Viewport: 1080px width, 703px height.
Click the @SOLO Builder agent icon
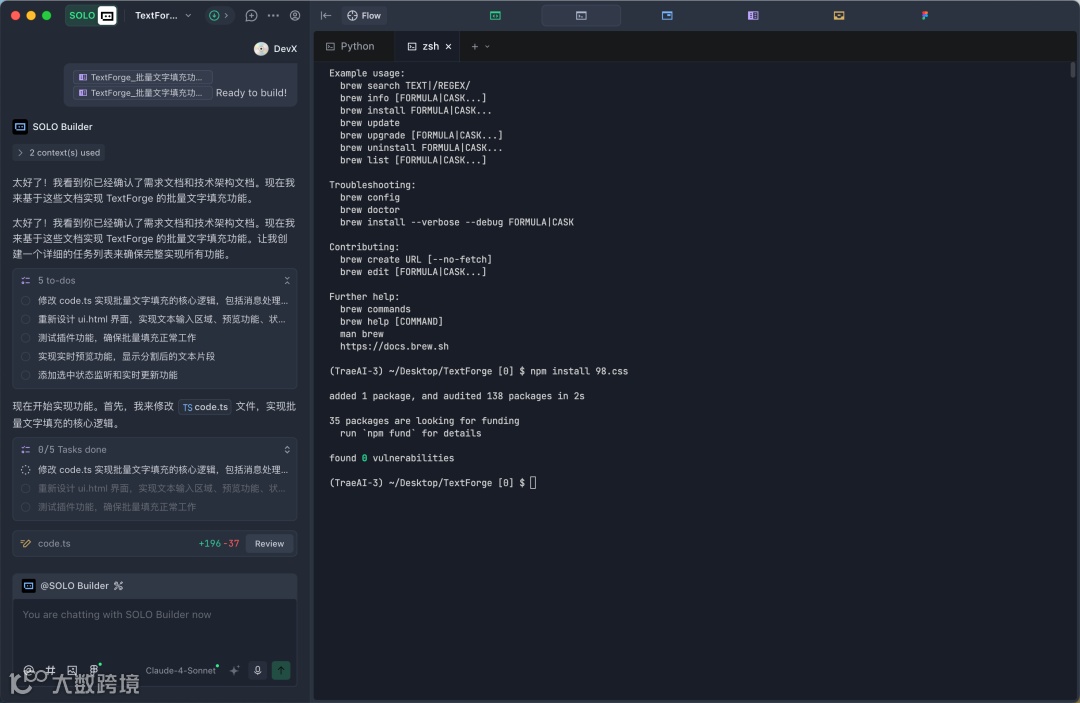(x=28, y=585)
